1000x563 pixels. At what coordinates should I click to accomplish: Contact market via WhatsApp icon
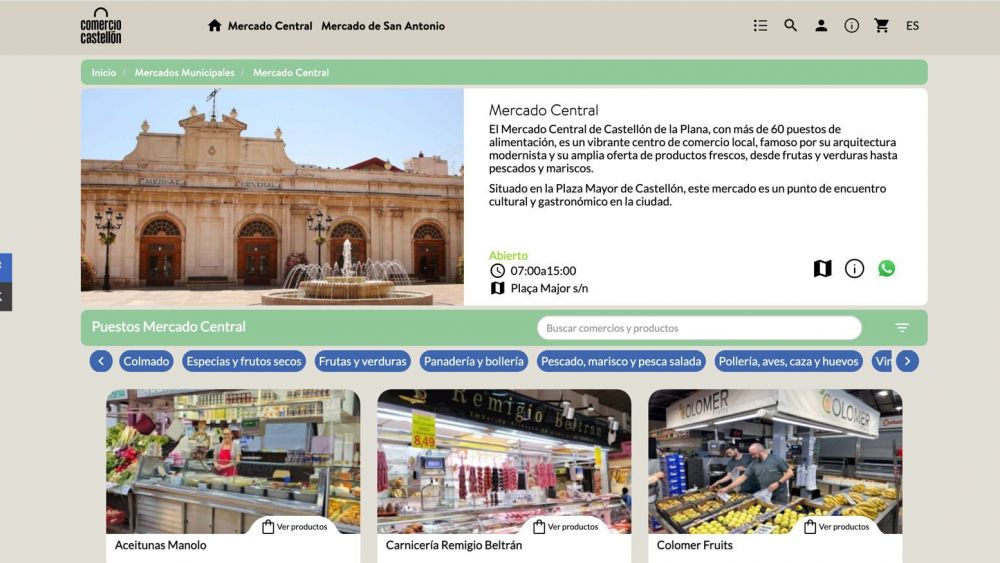886,269
